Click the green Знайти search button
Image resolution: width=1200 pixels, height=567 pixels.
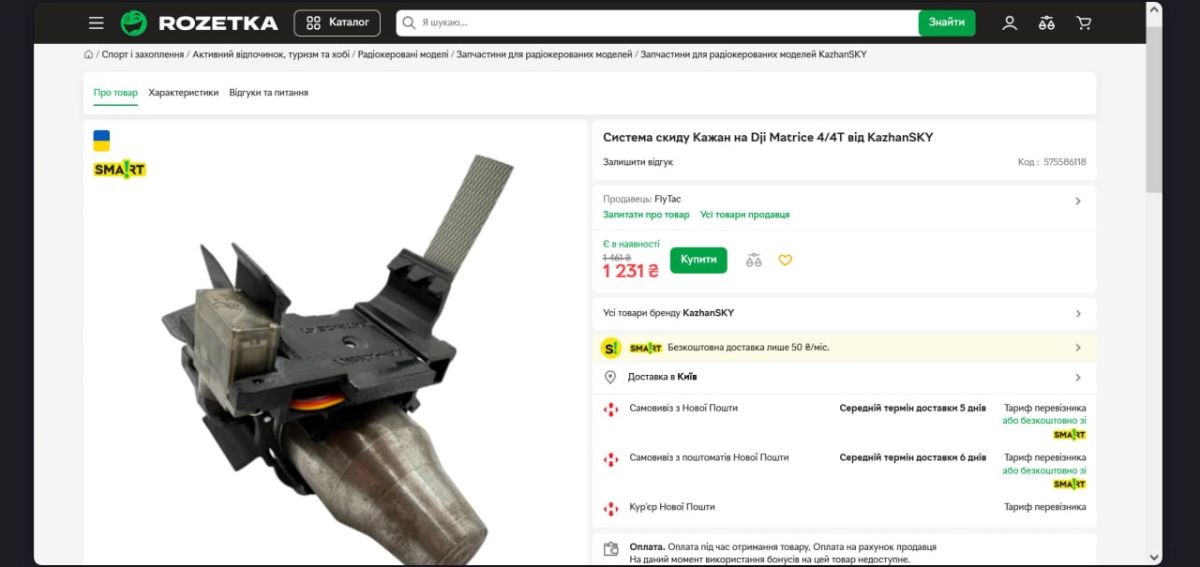coord(947,22)
